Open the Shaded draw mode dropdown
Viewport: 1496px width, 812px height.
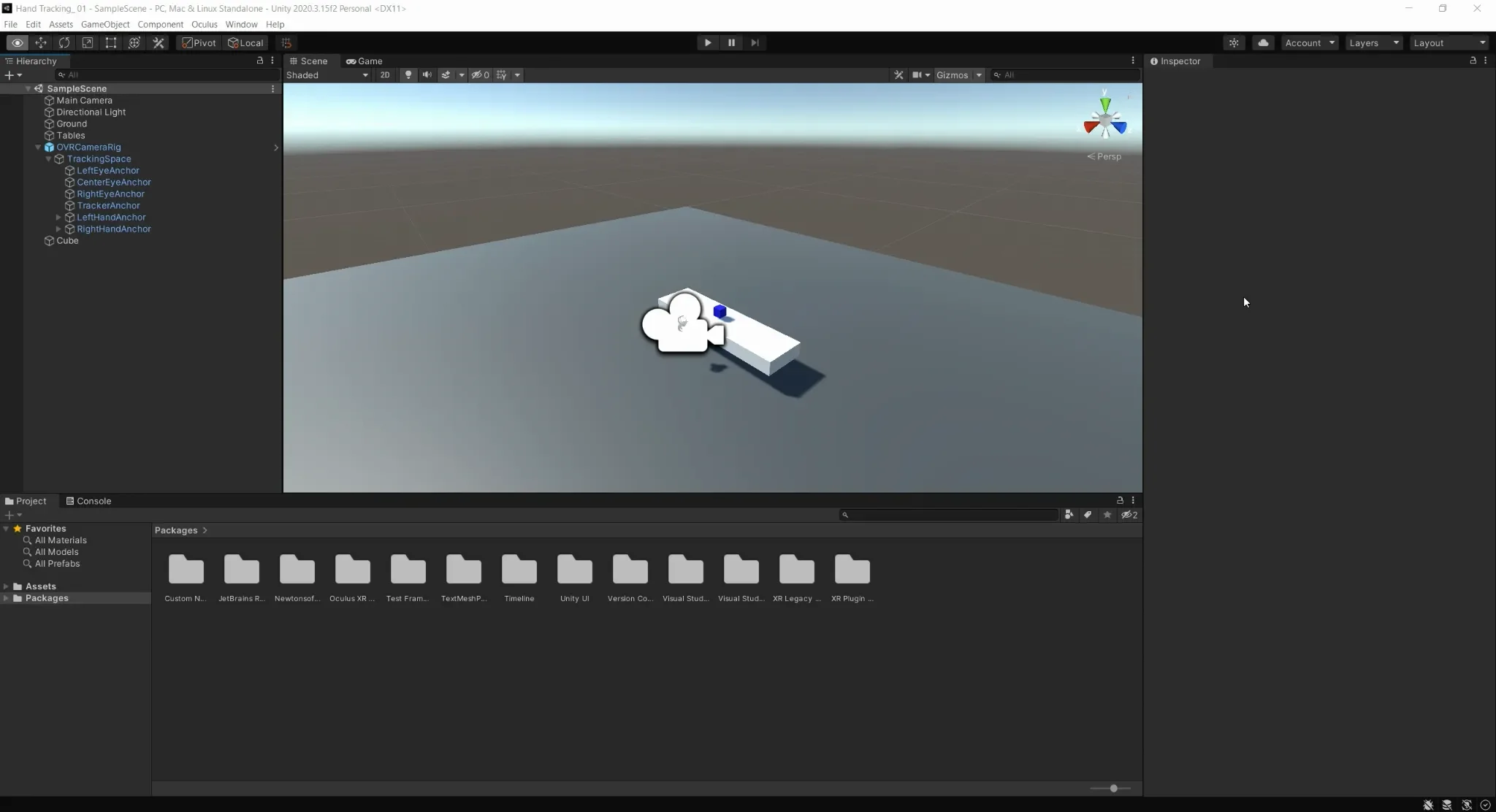click(327, 74)
